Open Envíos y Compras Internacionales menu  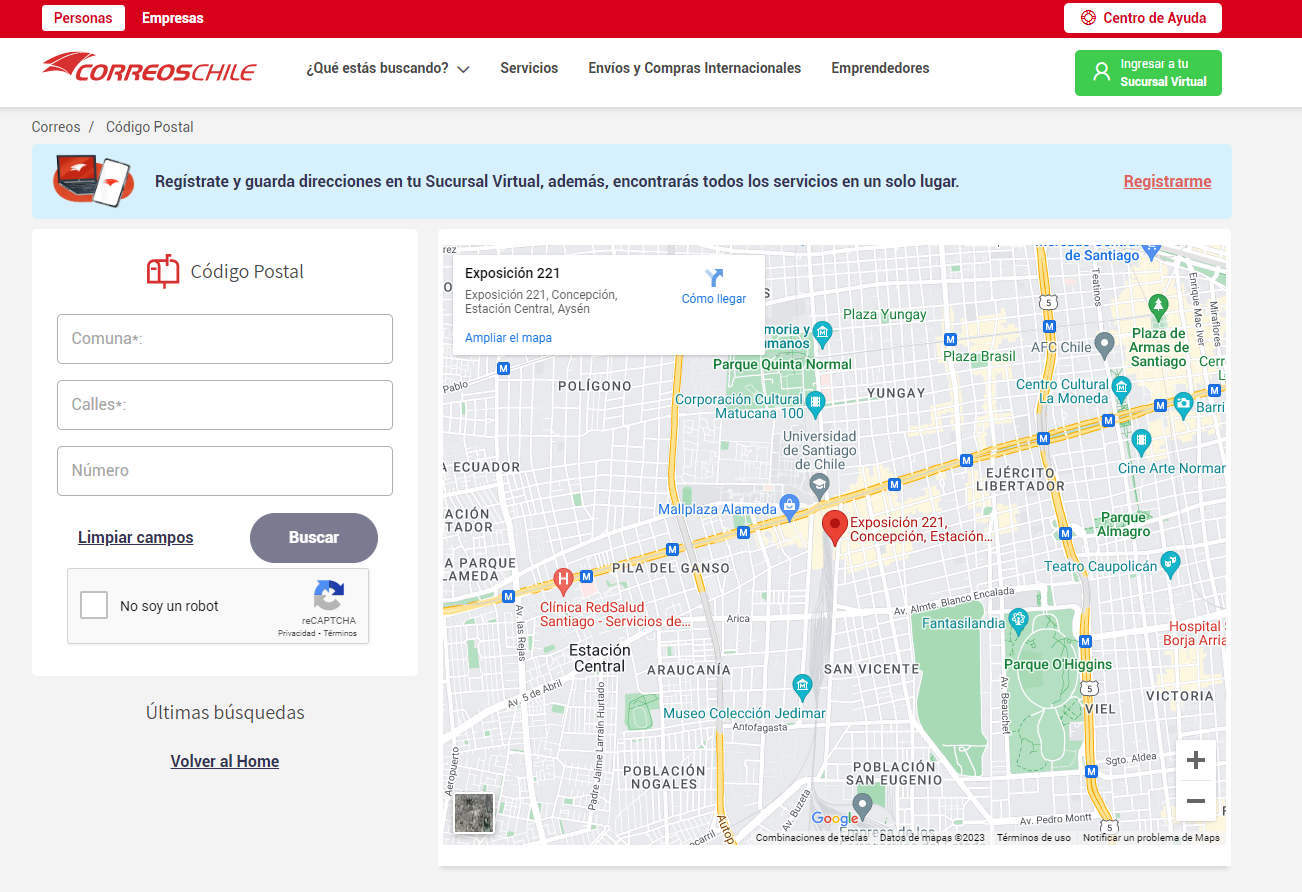pyautogui.click(x=695, y=68)
